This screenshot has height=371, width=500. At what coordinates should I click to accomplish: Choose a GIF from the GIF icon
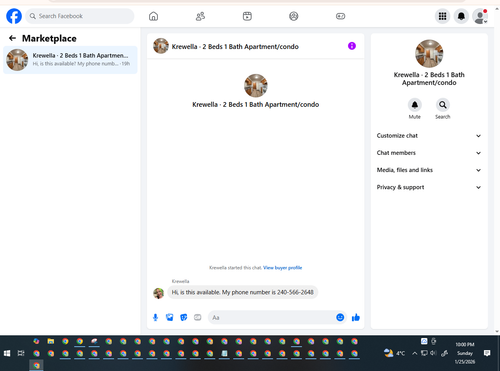click(198, 317)
